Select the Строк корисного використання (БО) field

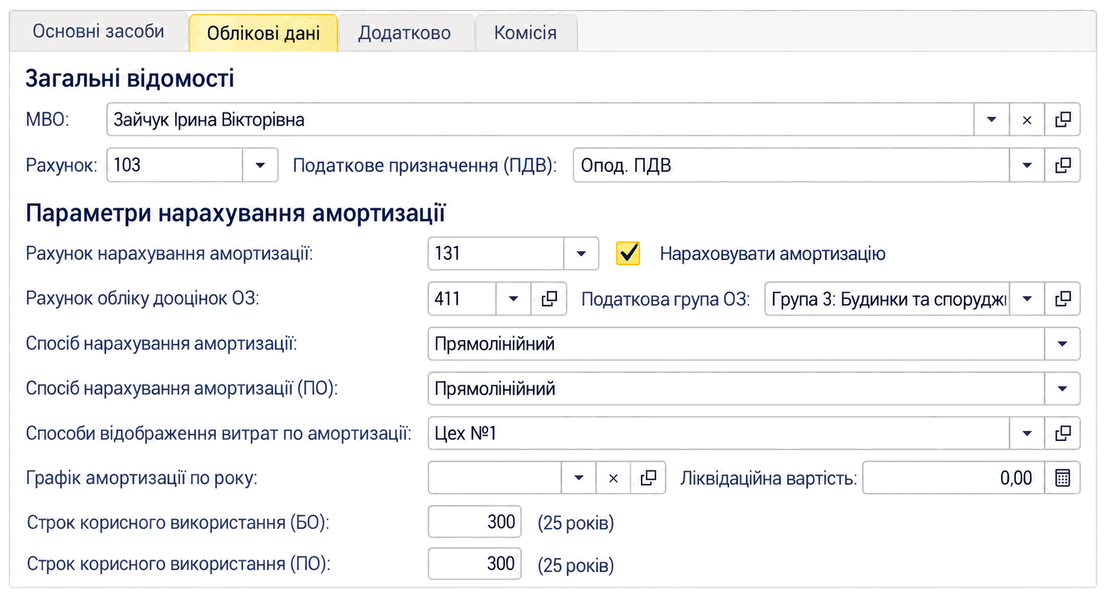pos(474,522)
